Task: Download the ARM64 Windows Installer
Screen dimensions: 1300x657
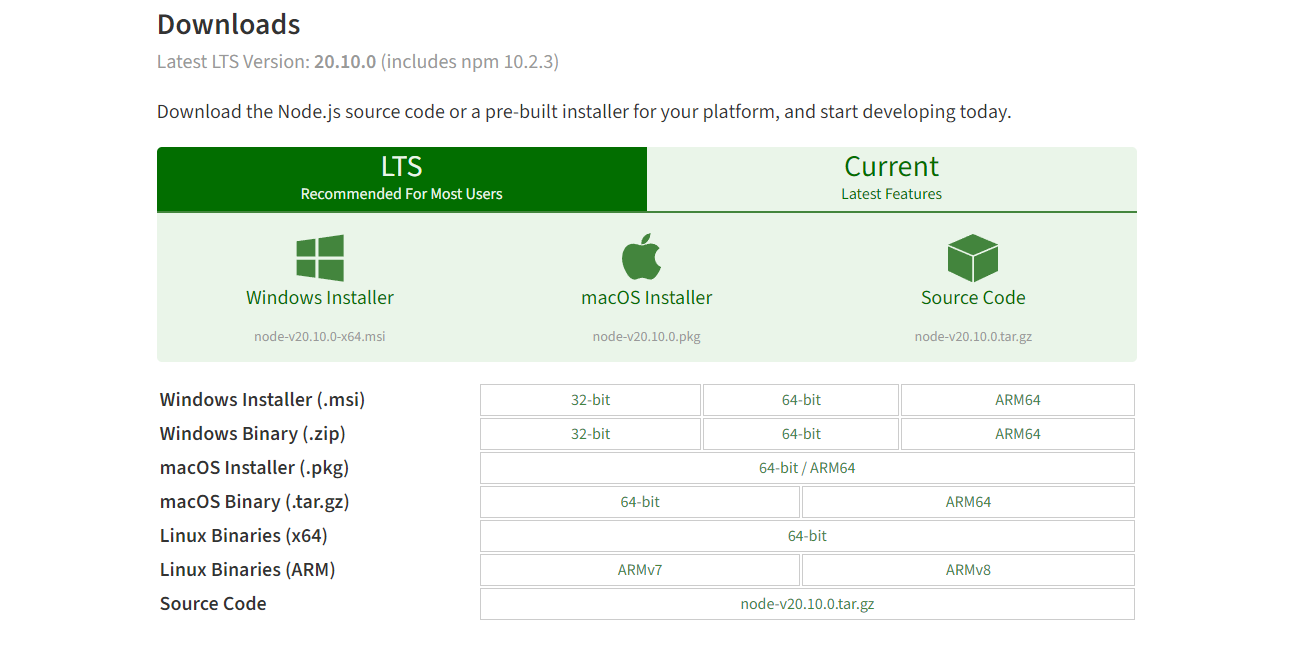Action: click(1018, 399)
